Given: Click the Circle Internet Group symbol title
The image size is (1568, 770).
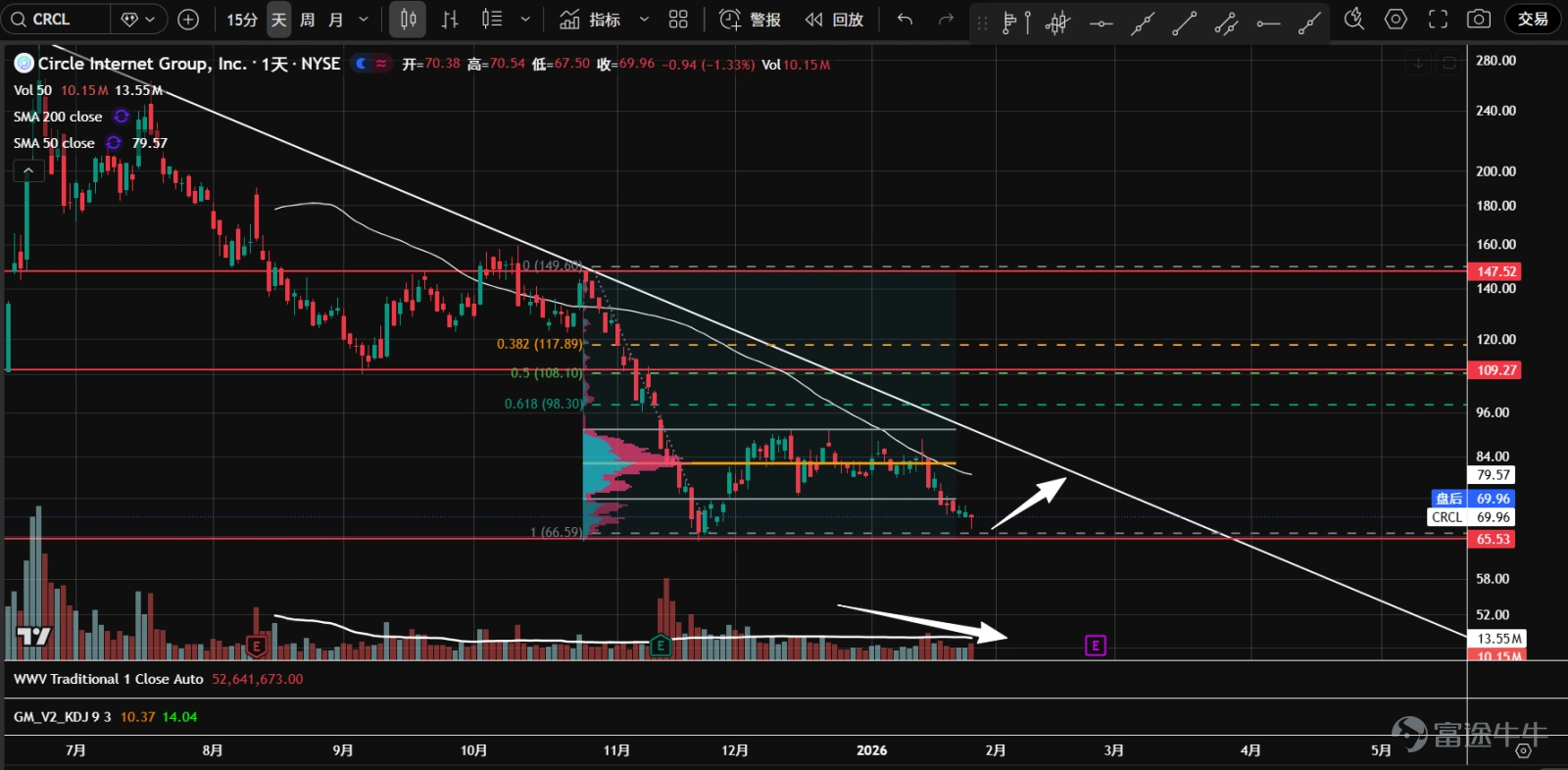Looking at the screenshot, I should [x=189, y=64].
